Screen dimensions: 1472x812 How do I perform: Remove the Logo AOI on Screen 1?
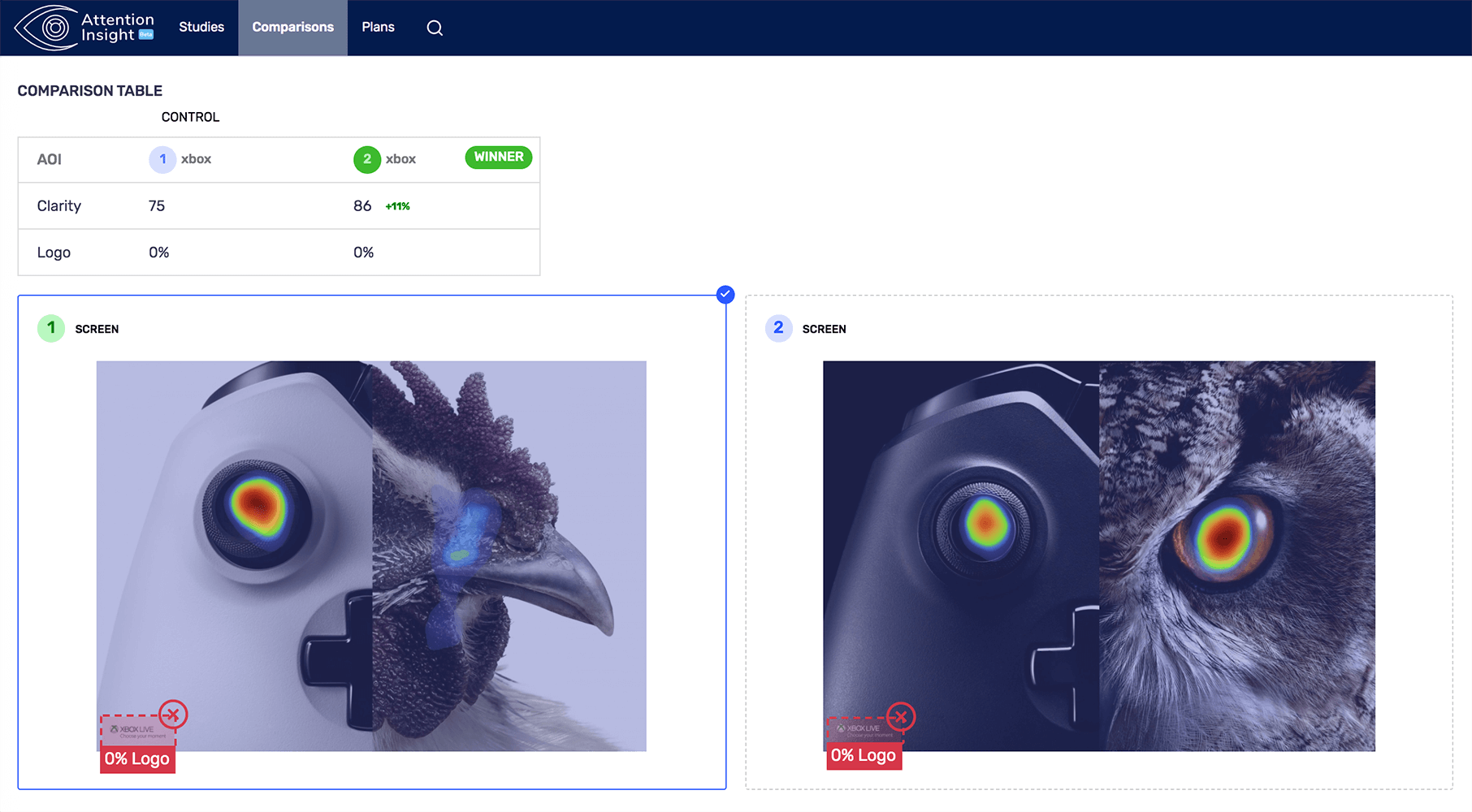(173, 715)
